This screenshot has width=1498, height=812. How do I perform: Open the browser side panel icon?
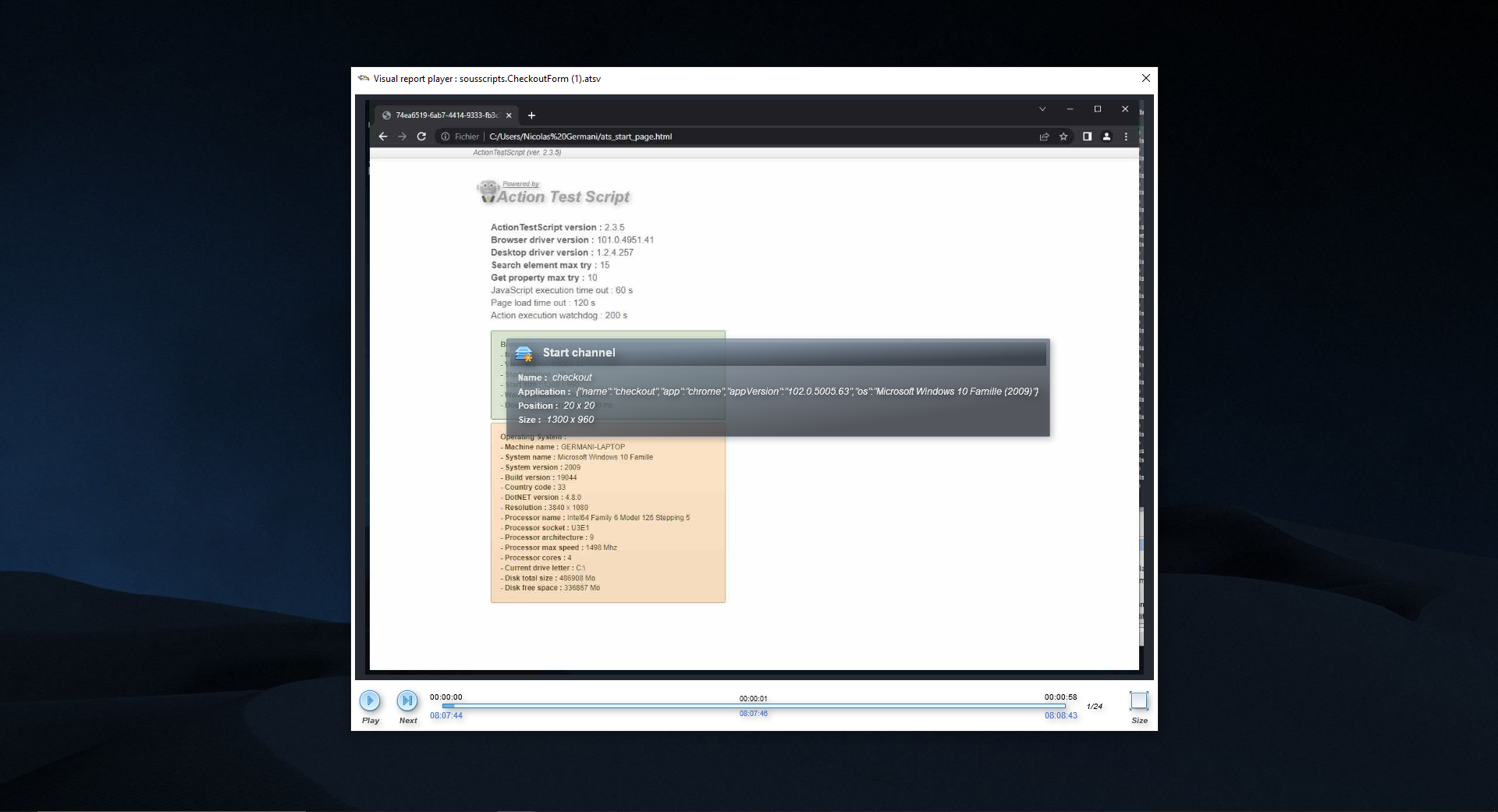(x=1087, y=137)
